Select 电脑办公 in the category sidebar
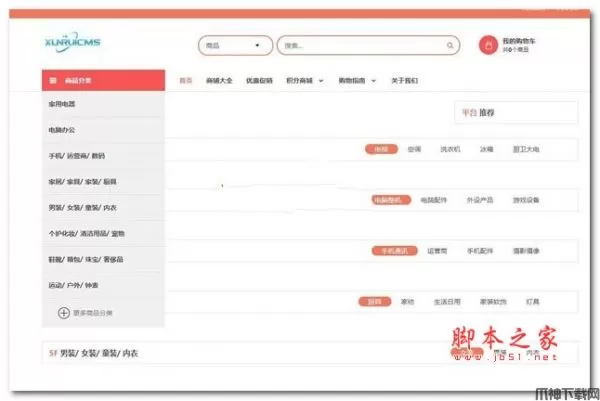This screenshot has height=401, width=600. [62, 130]
